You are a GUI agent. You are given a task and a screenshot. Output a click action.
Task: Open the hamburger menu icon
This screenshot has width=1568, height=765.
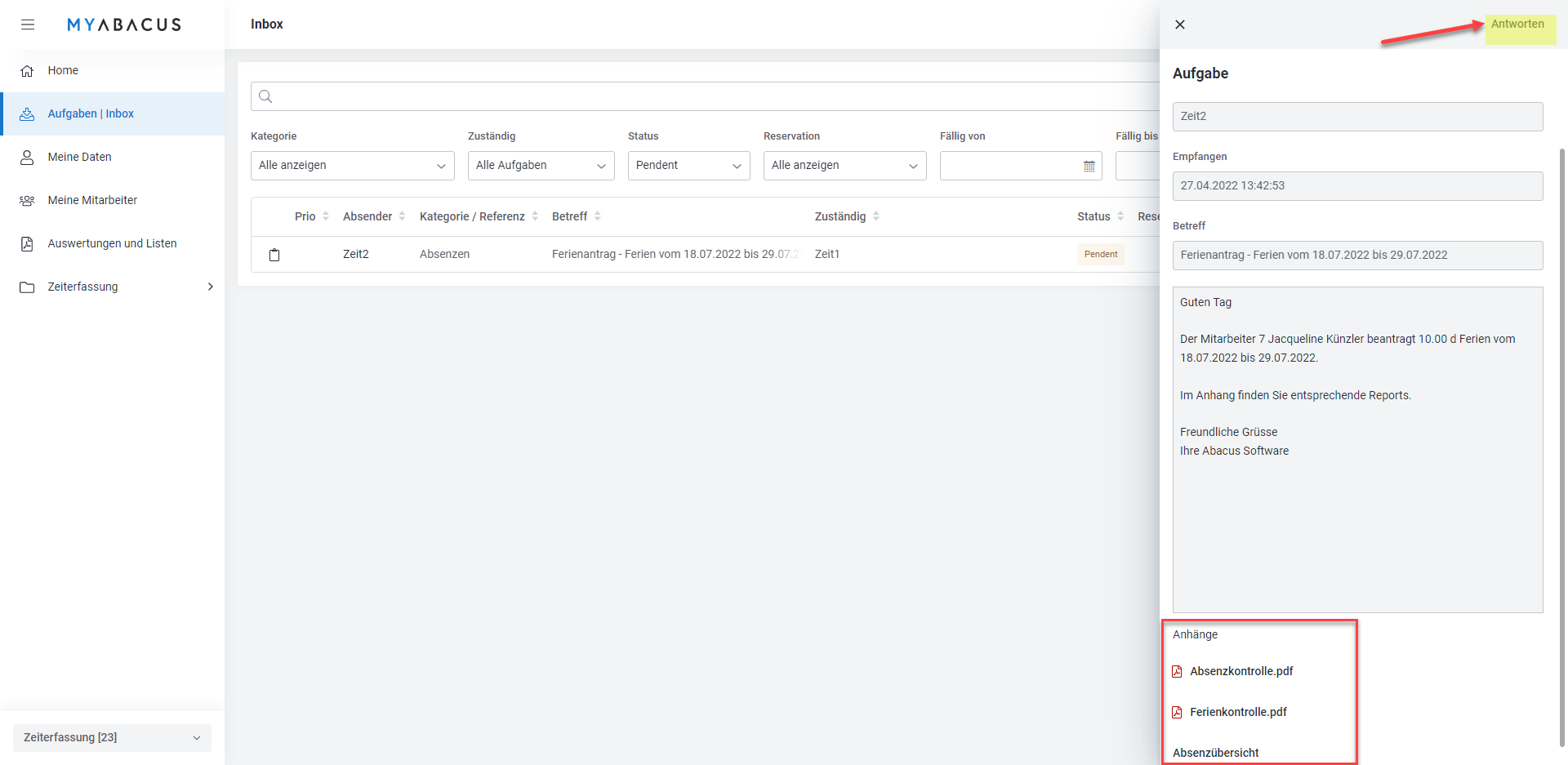click(x=28, y=24)
